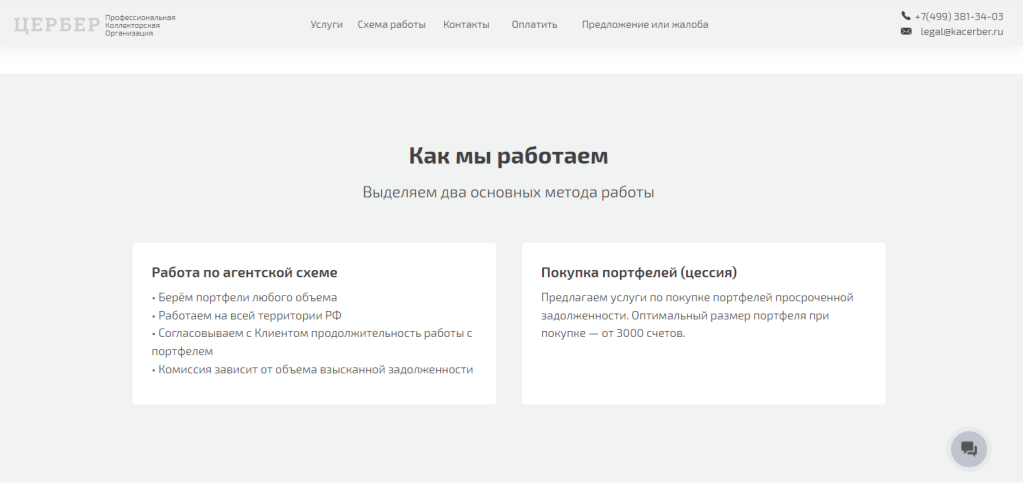This screenshot has height=485, width=1023.
Task: Open Предложение или жалоба page
Action: [x=645, y=25]
